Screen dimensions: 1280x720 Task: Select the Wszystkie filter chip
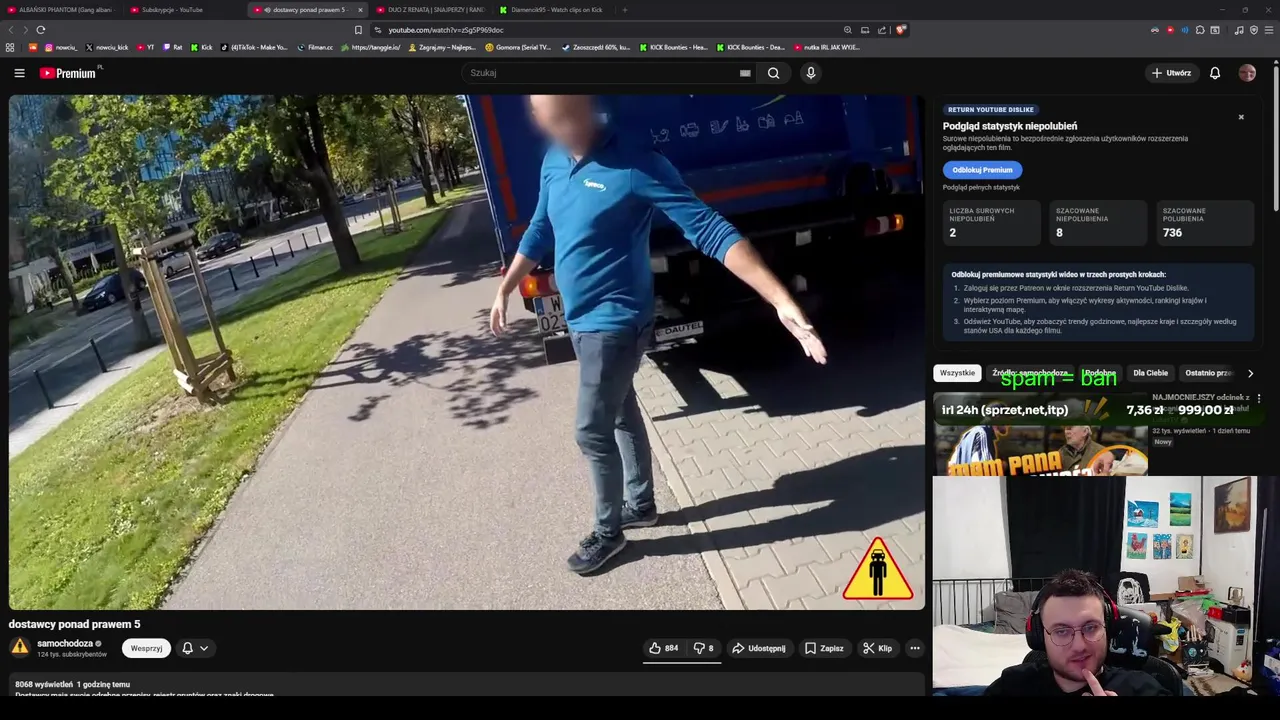(x=957, y=373)
